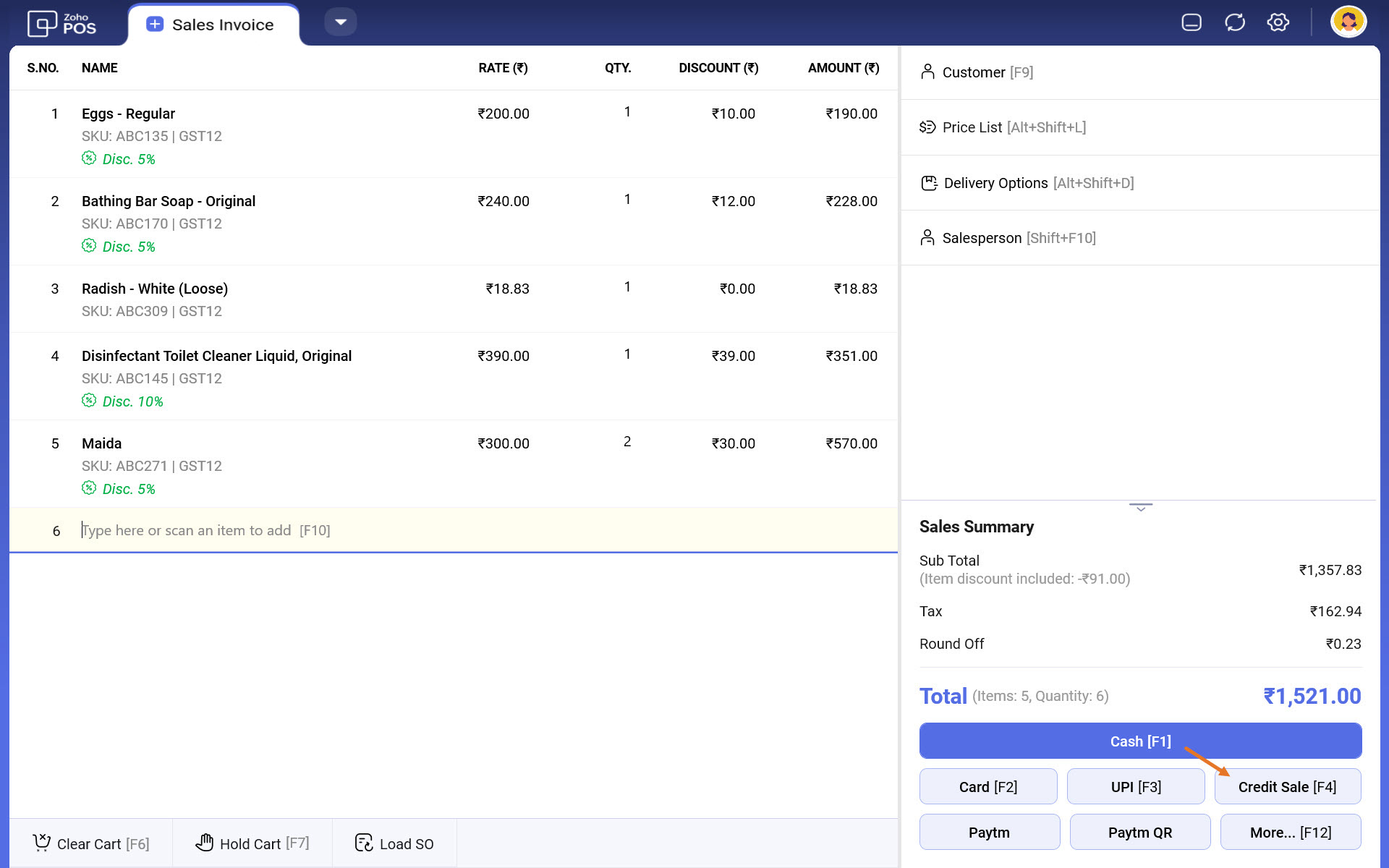The width and height of the screenshot is (1389, 868).
Task: Click discount badge icon on Eggs - Regular
Action: tap(89, 158)
